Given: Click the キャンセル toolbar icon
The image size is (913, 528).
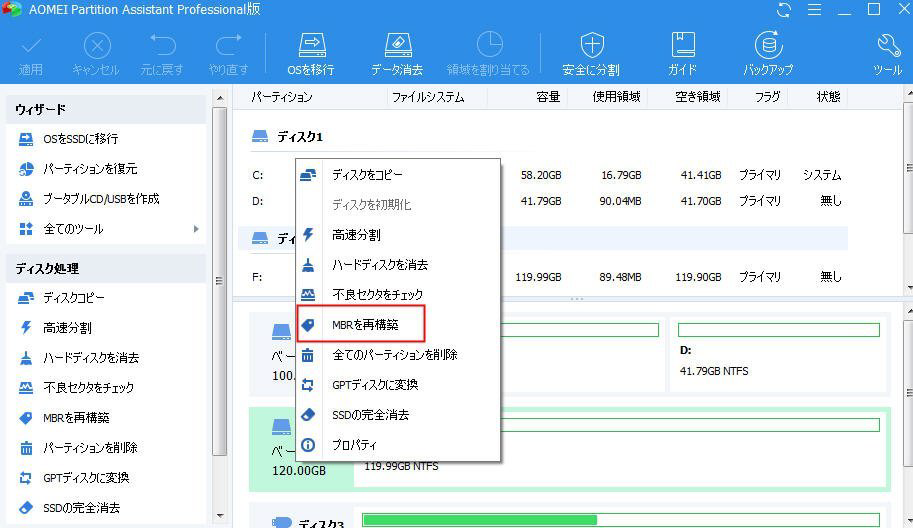Looking at the screenshot, I should click(96, 55).
